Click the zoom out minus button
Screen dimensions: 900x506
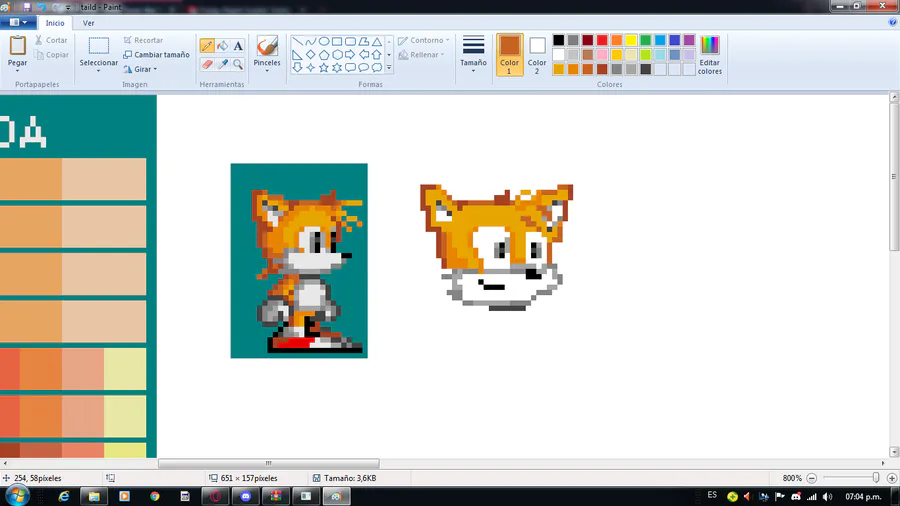pyautogui.click(x=812, y=478)
